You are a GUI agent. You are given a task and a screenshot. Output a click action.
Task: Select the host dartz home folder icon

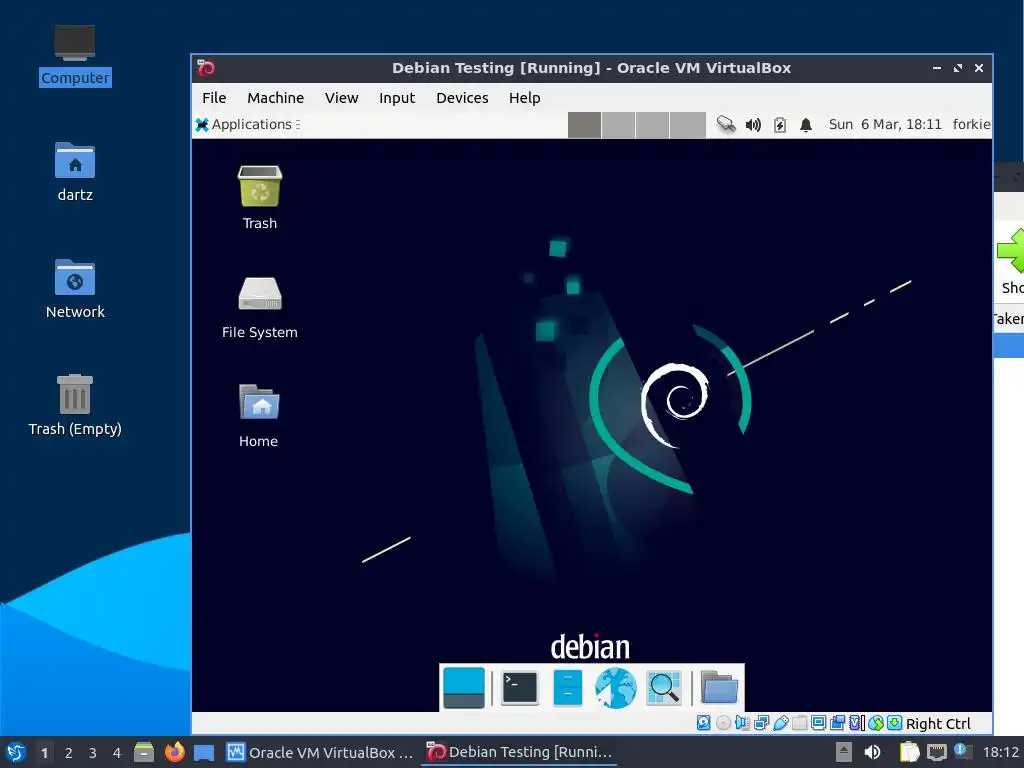click(75, 172)
